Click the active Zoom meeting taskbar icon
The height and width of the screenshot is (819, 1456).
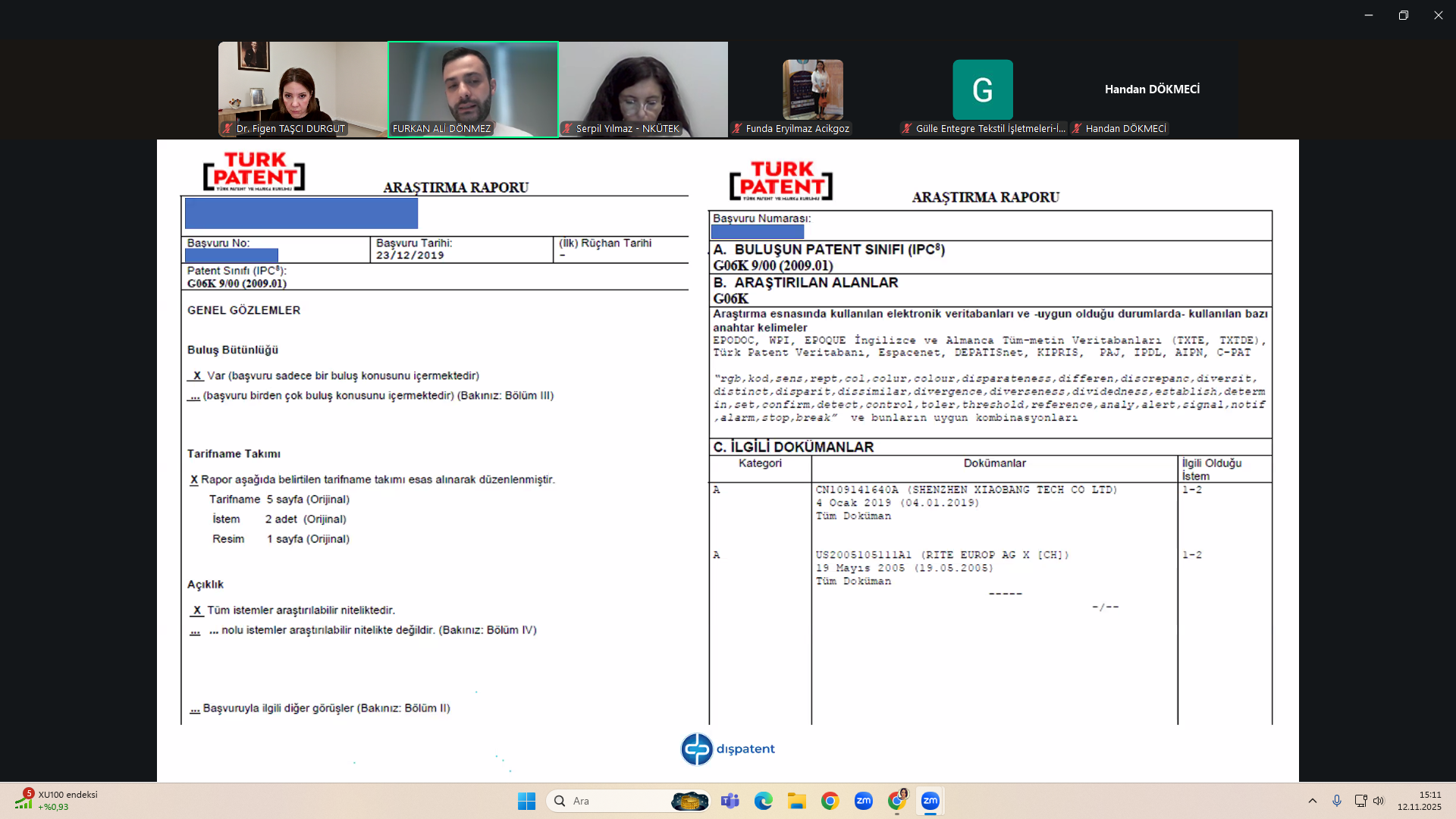click(930, 801)
